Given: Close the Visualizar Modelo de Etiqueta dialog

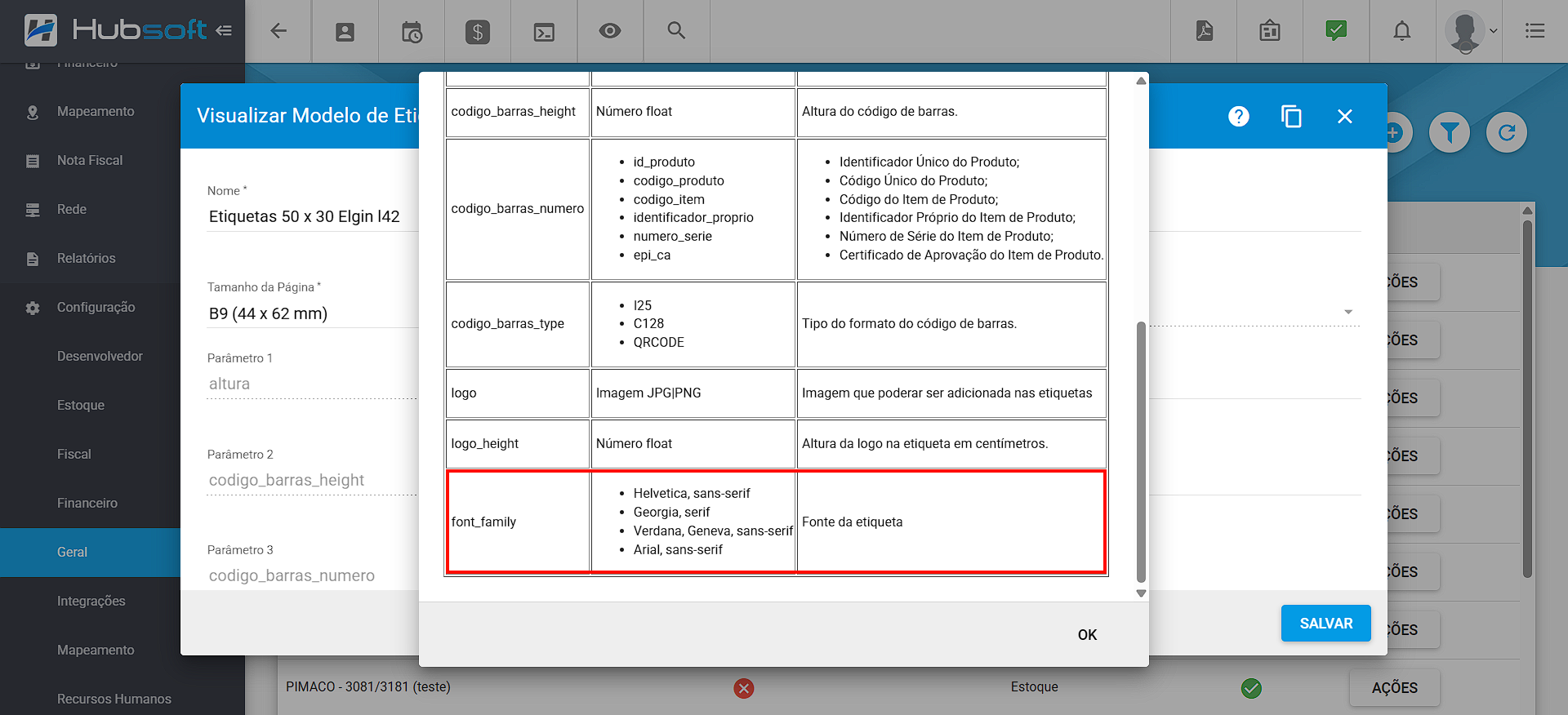Looking at the screenshot, I should tap(1345, 116).
